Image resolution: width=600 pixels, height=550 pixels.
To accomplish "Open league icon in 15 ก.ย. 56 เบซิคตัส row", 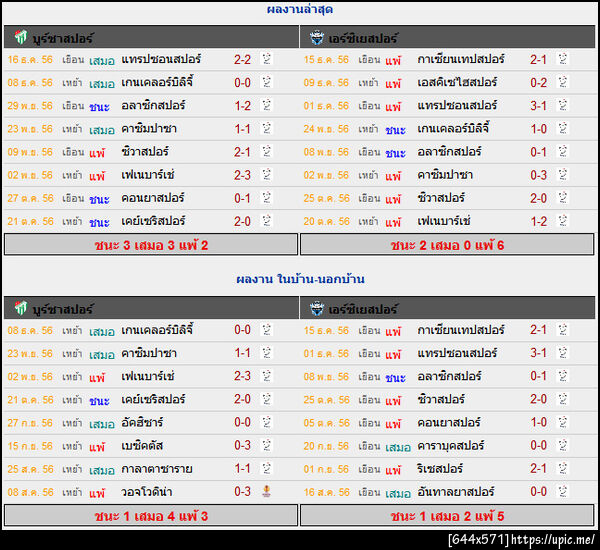I will (x=266, y=445).
